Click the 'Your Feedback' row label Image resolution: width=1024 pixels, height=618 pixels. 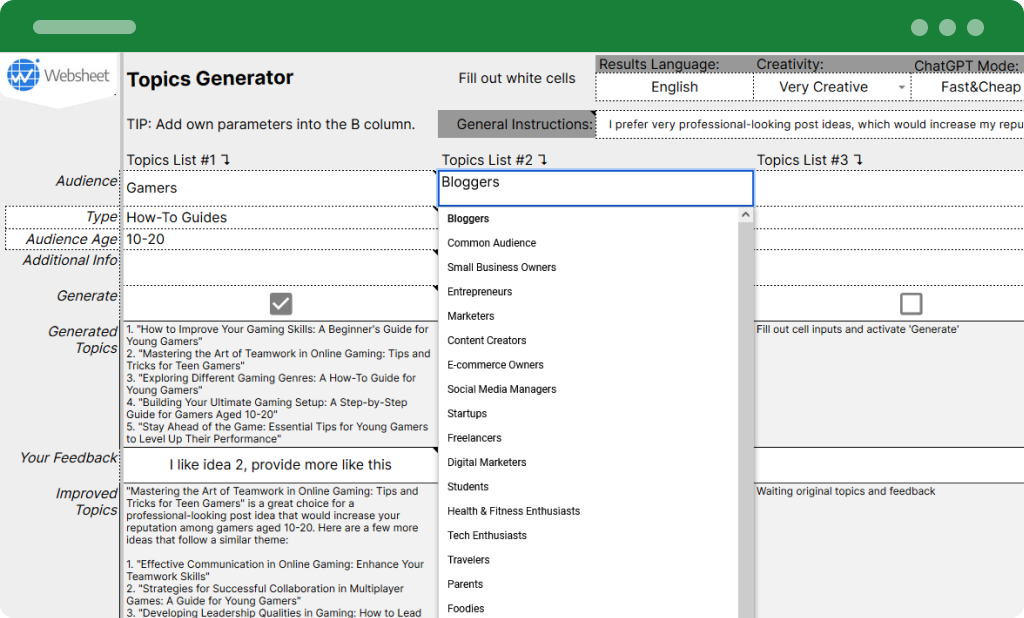pos(69,458)
